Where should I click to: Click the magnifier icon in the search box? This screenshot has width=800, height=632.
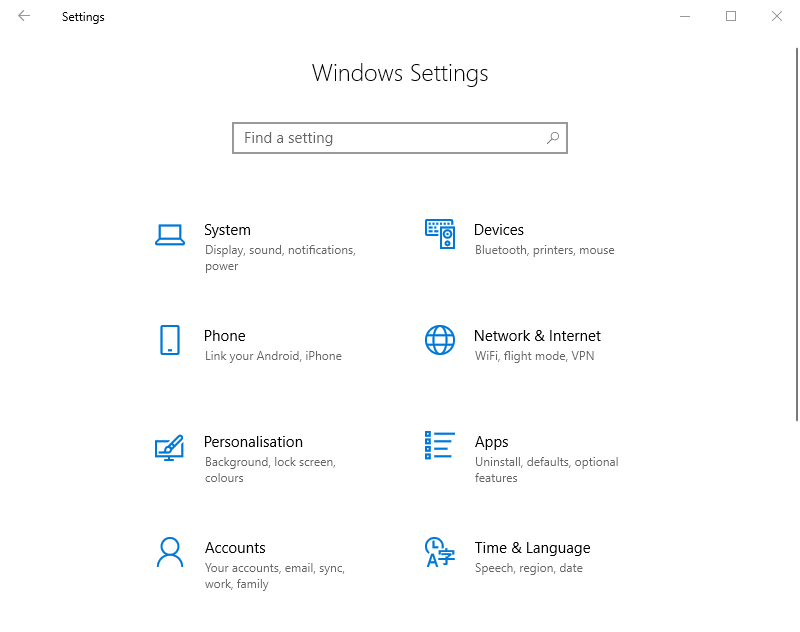pyautogui.click(x=553, y=138)
